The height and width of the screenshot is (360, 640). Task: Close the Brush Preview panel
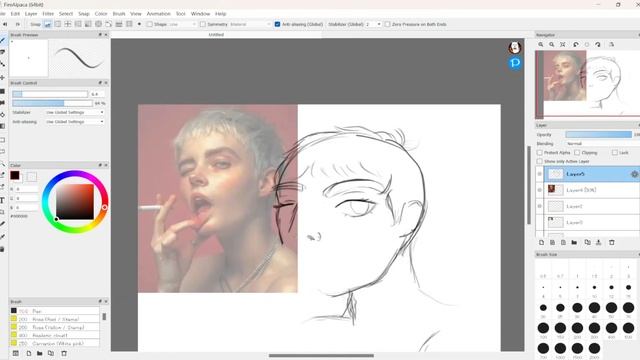click(106, 35)
